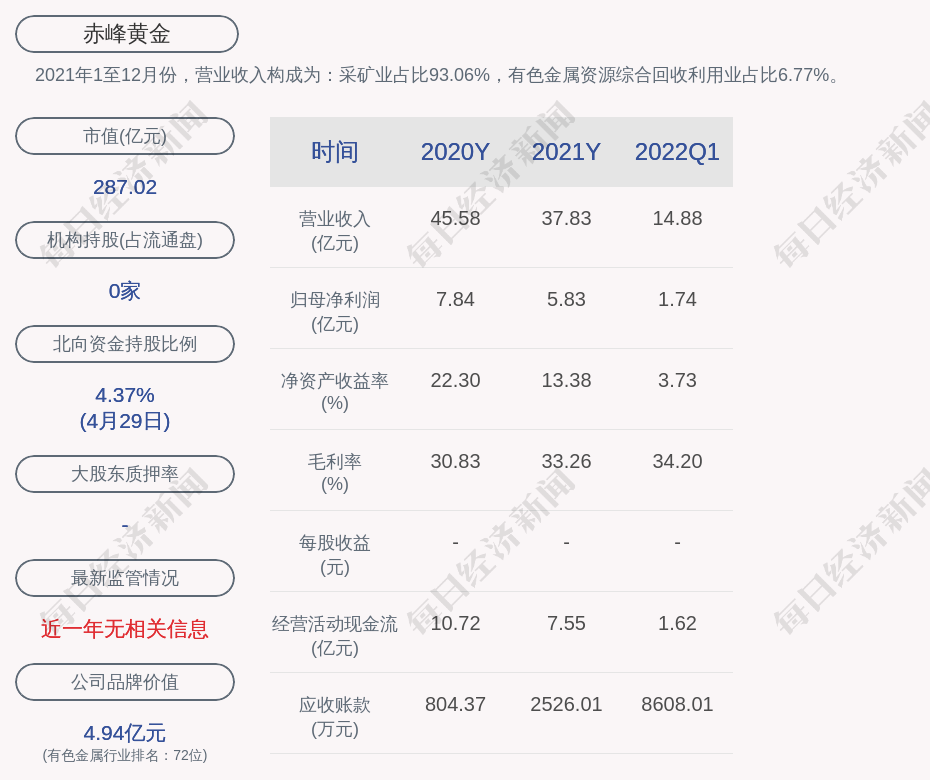This screenshot has height=780, width=930.
Task: Select the 最新监管情况 pill
Action: pyautogui.click(x=125, y=578)
